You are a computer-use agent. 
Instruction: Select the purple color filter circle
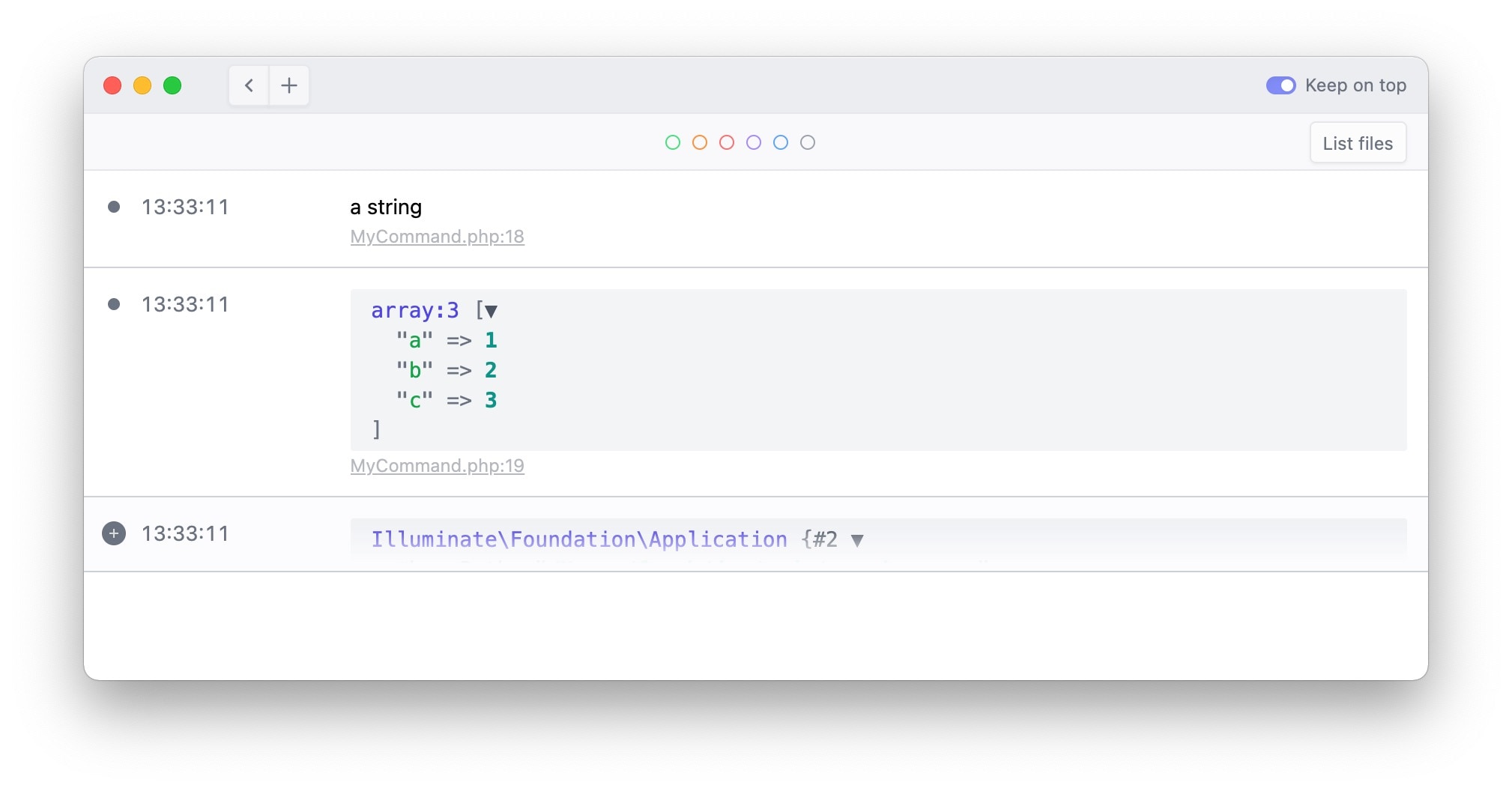coord(754,142)
